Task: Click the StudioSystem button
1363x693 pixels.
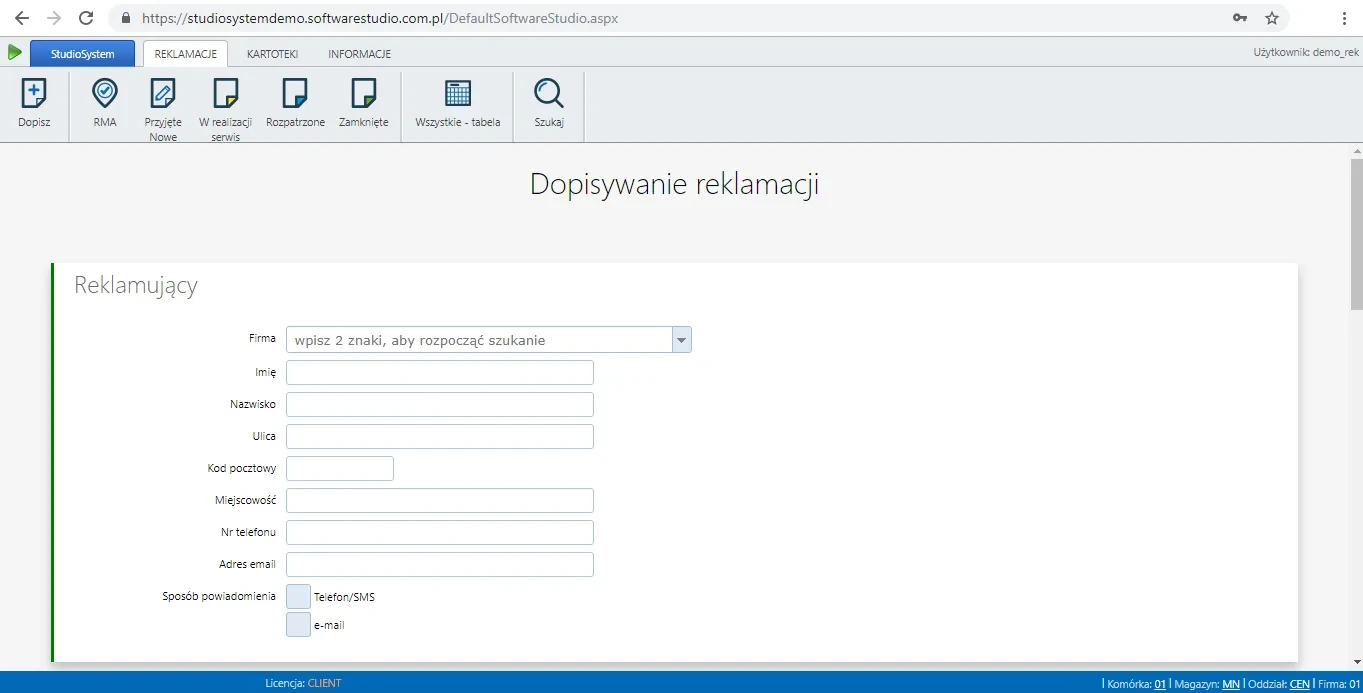Action: click(82, 54)
